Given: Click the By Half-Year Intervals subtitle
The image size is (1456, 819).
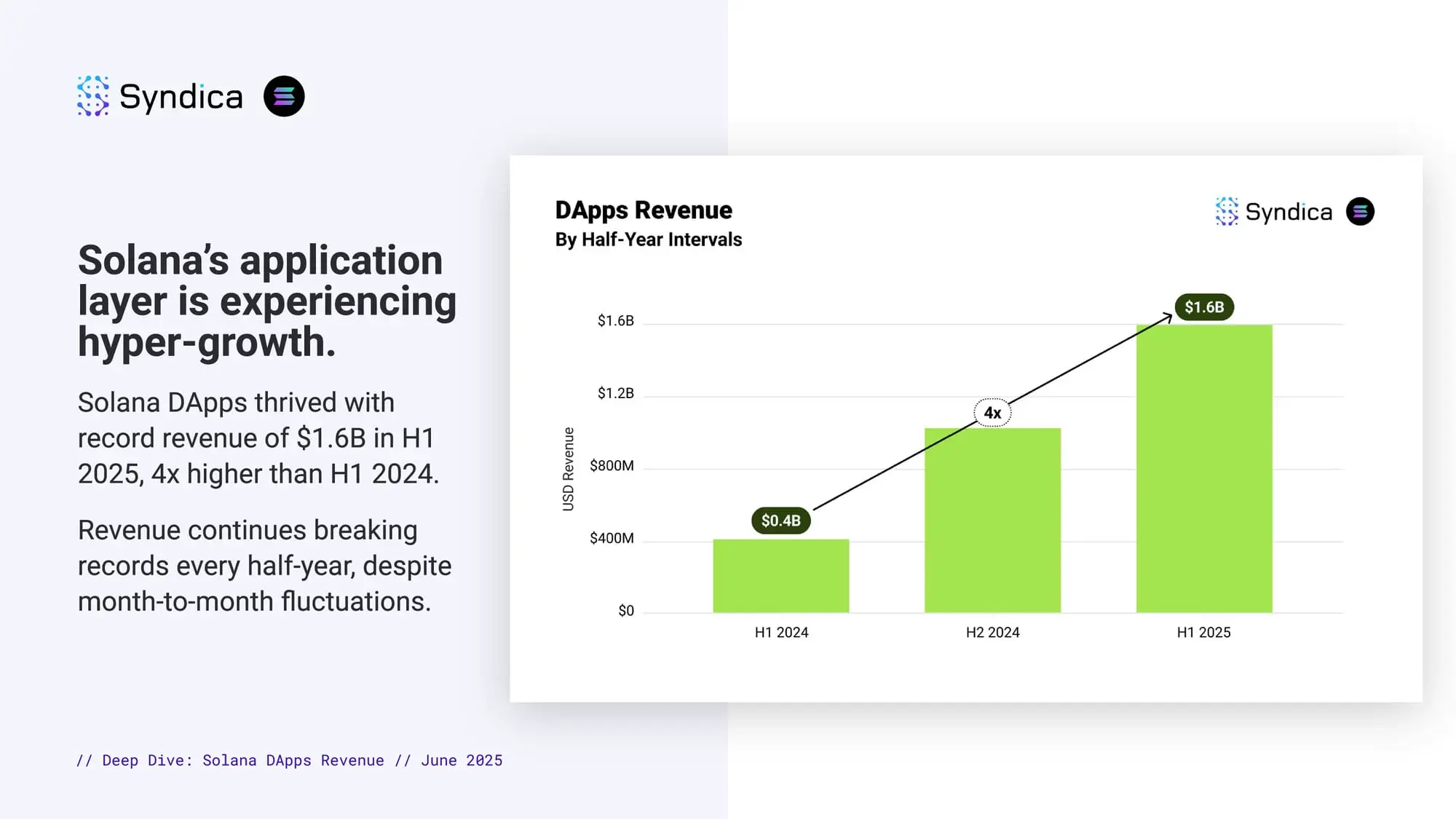Looking at the screenshot, I should (649, 240).
